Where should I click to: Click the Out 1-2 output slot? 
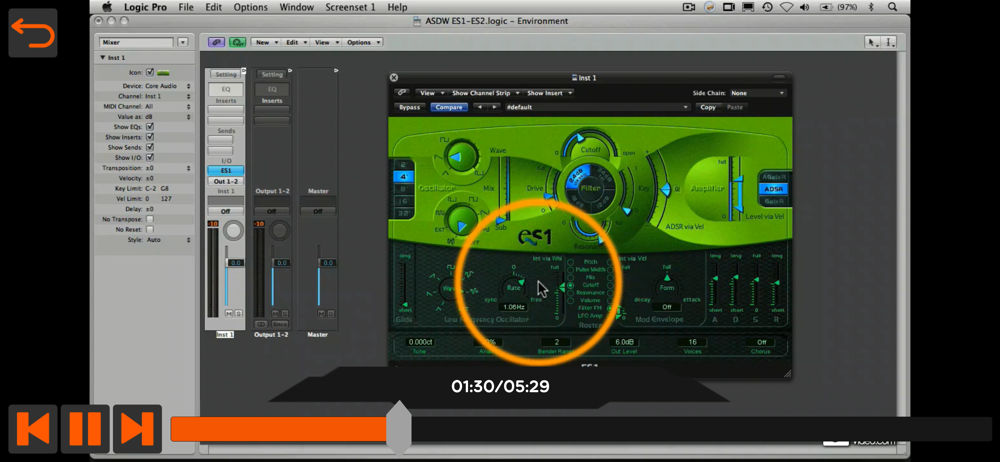tap(226, 181)
